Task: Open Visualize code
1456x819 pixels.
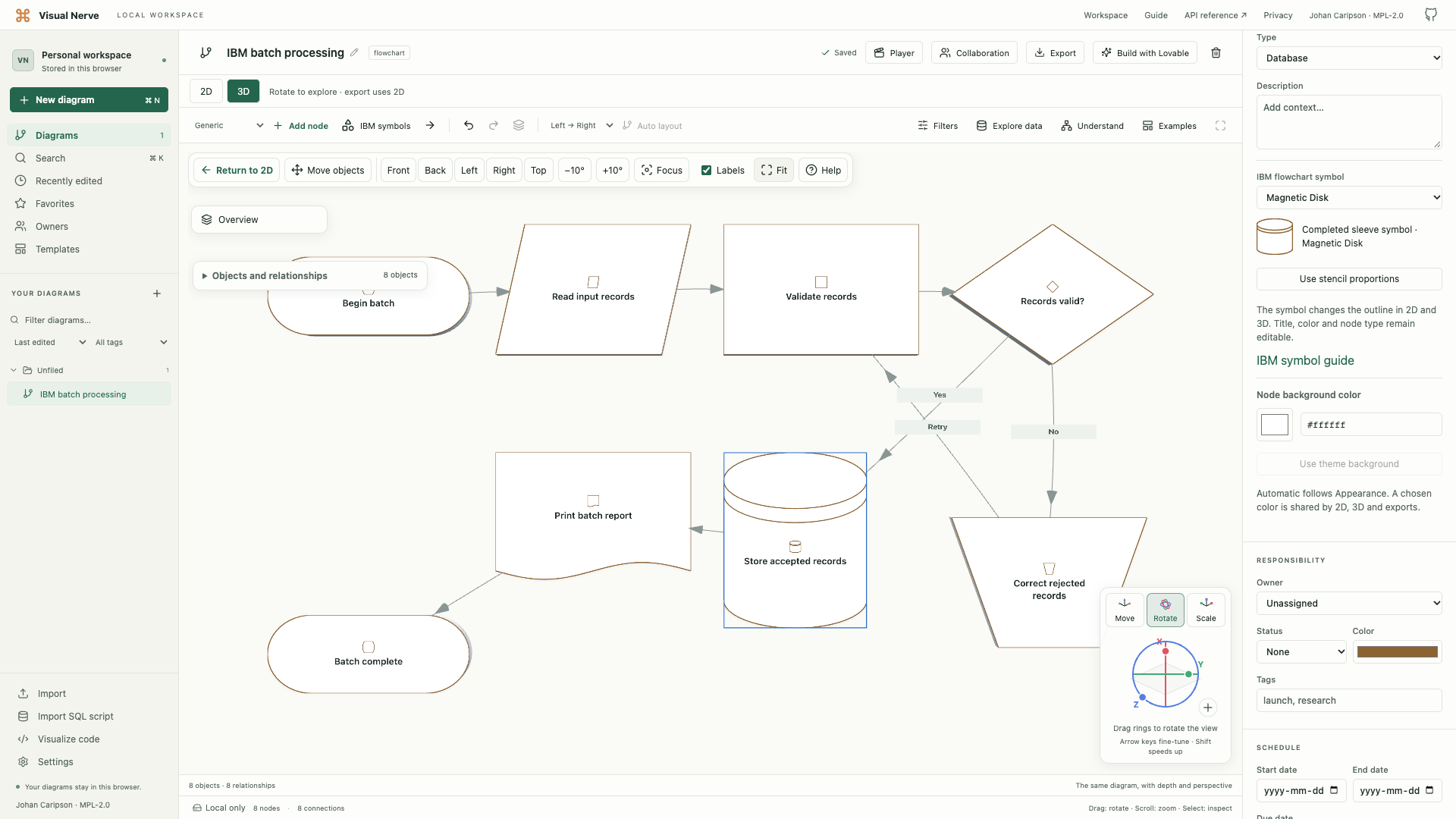Action: 68,739
